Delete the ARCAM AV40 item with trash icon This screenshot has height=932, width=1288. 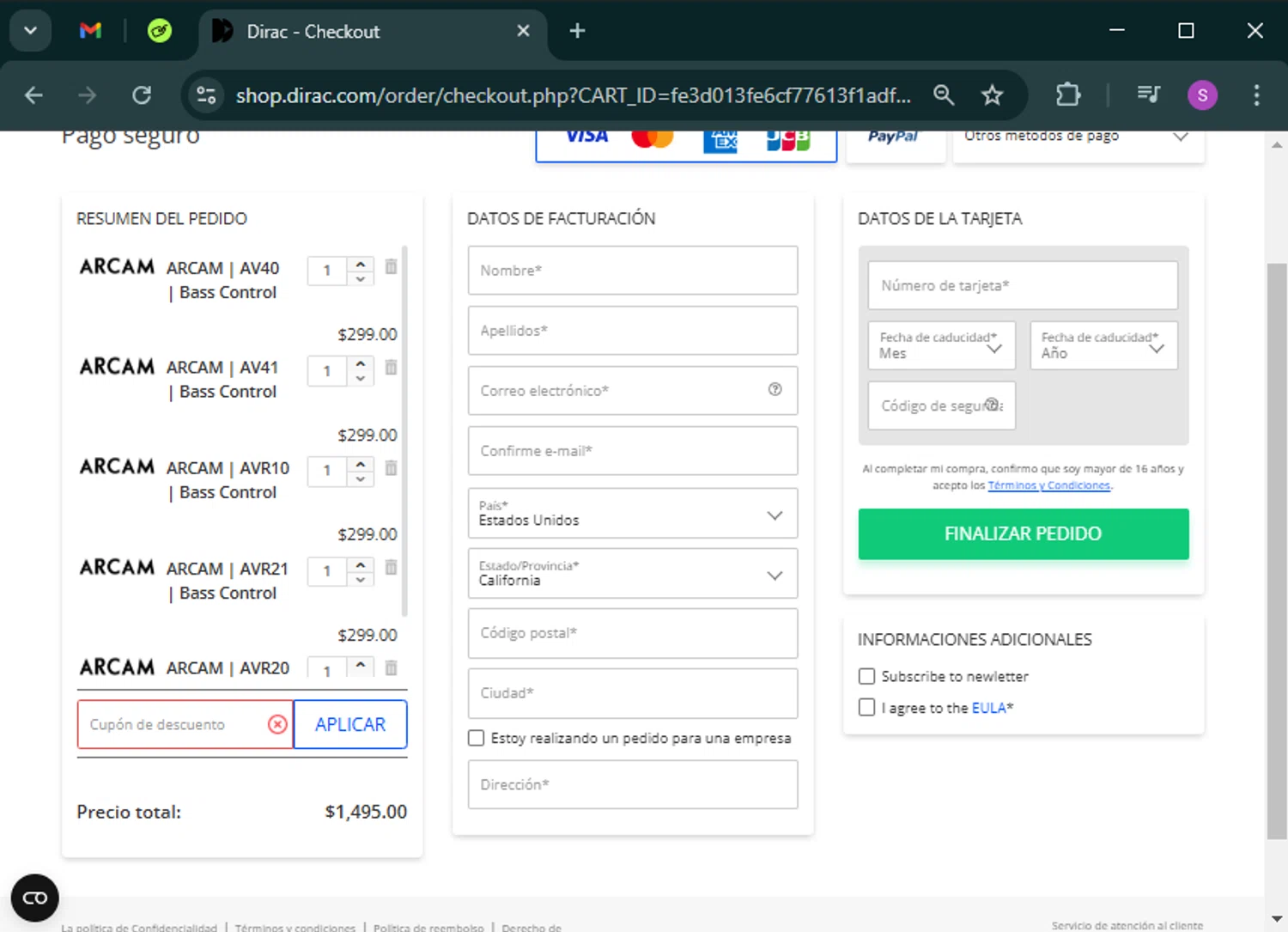391,267
